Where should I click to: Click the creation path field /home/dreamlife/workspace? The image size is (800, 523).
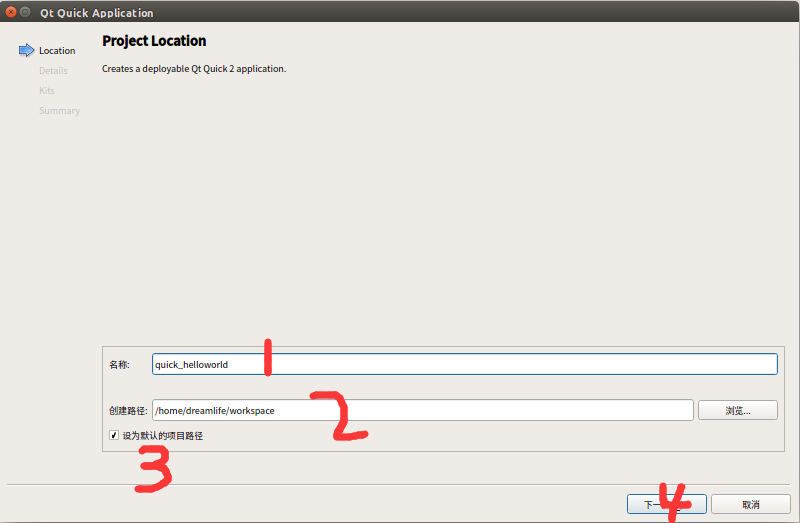(422, 410)
